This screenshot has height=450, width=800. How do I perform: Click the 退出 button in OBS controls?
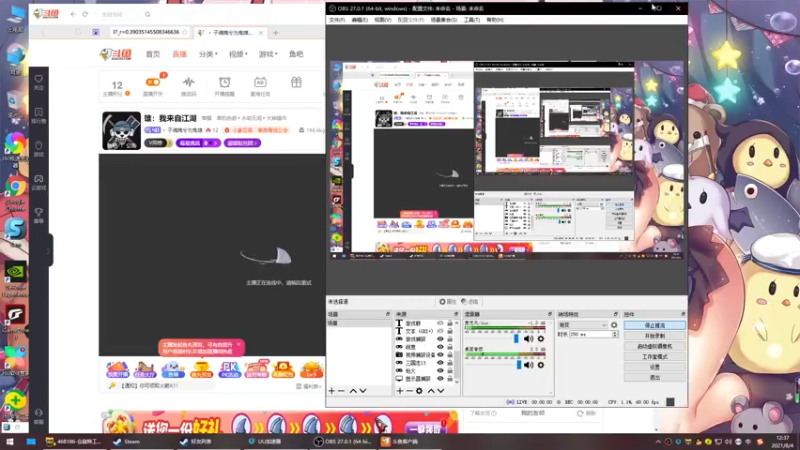tap(655, 378)
